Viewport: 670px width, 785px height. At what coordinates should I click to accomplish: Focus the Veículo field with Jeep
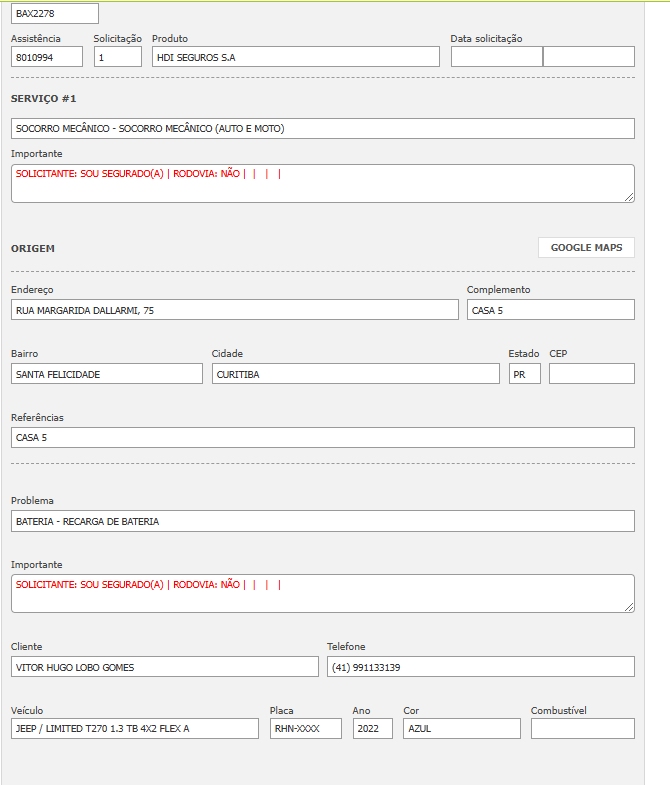(x=134, y=729)
